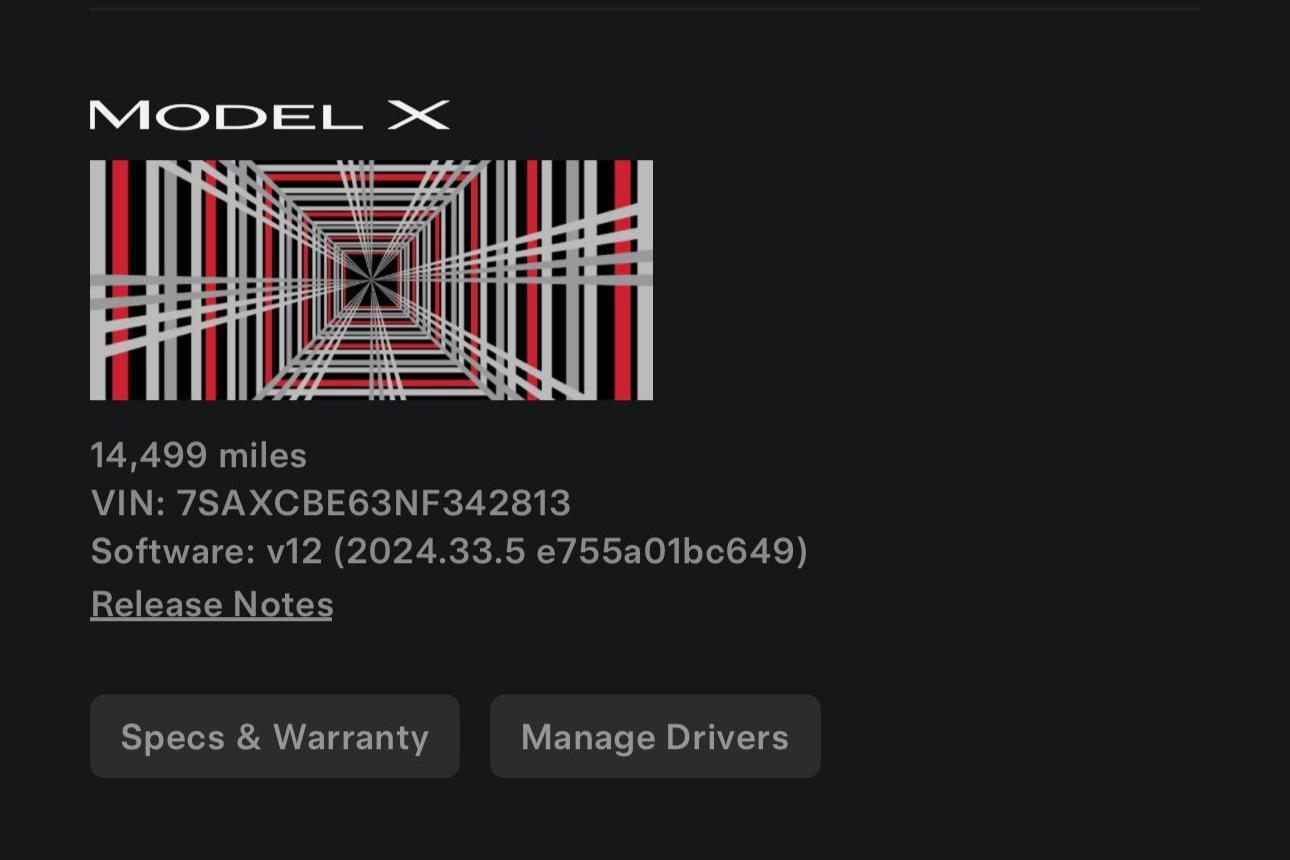
Task: Click the word Drivers on the button
Action: tap(727, 738)
